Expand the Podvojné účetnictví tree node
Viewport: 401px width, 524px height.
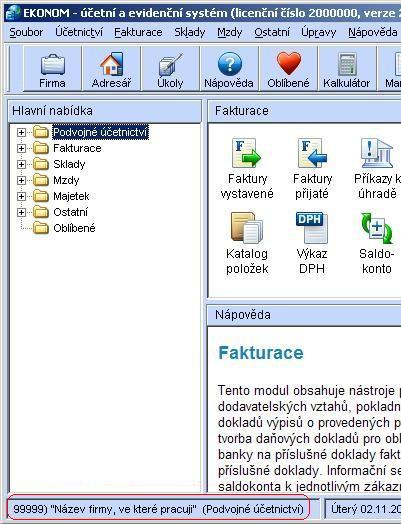coord(21,132)
